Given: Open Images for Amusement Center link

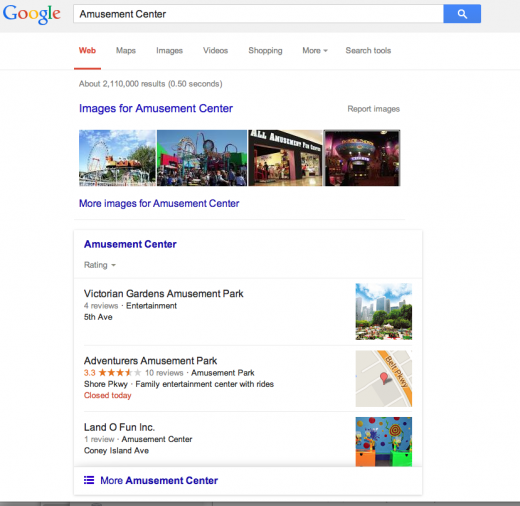Looking at the screenshot, I should click(x=156, y=108).
